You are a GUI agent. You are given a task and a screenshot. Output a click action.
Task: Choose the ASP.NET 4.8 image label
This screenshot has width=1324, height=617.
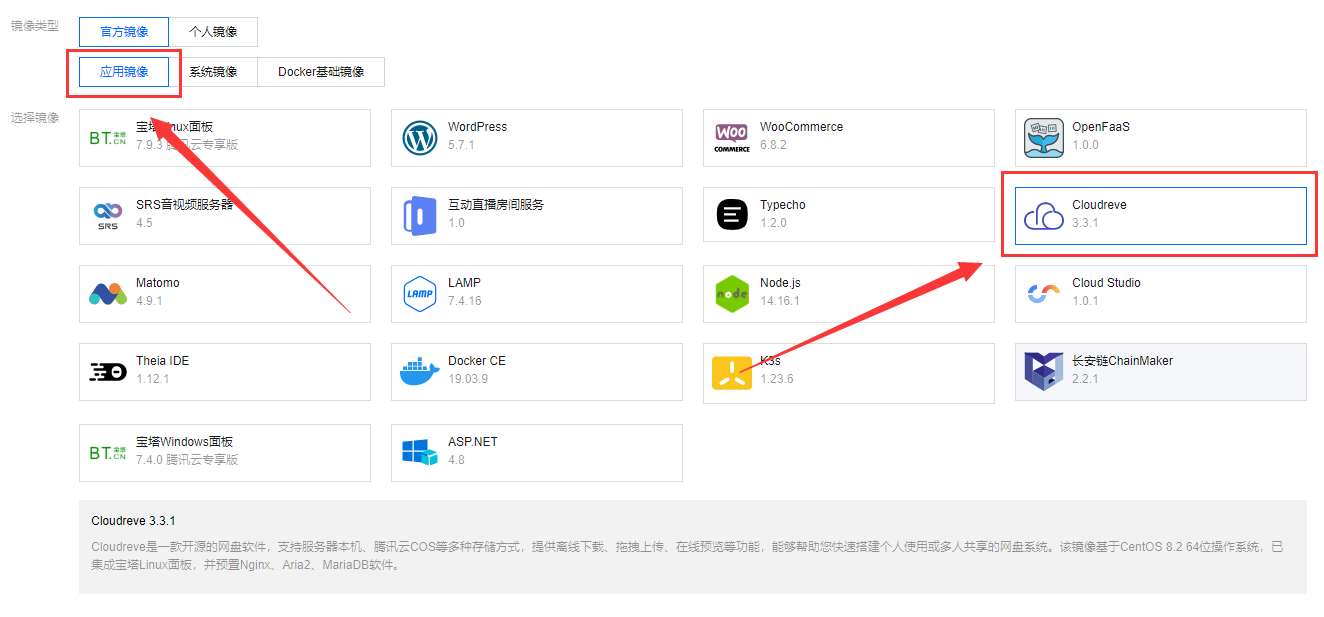473,451
